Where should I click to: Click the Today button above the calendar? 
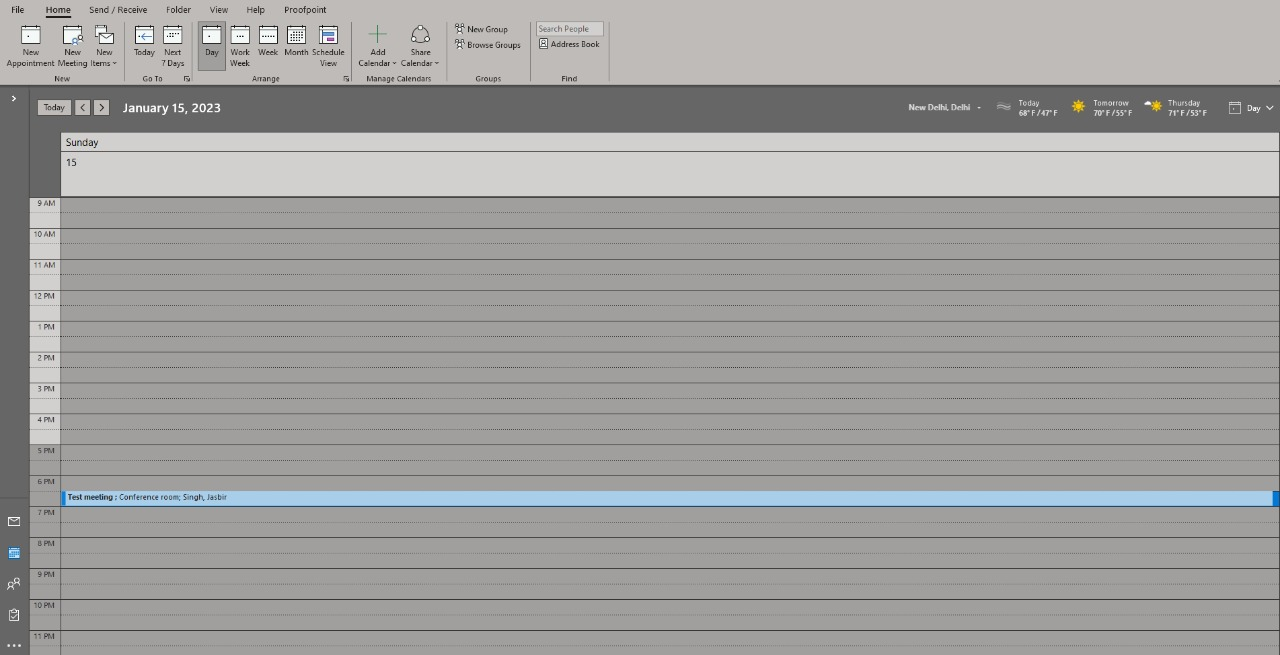[53, 107]
